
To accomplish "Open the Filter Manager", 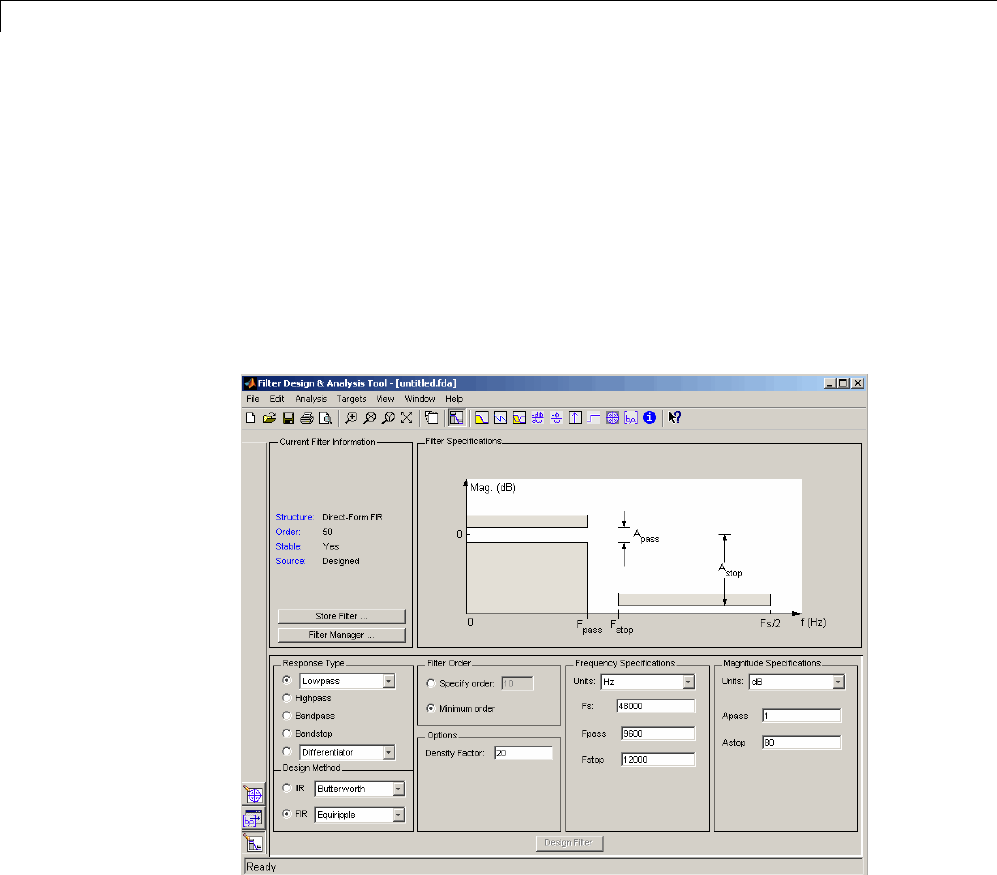I will tap(341, 635).
